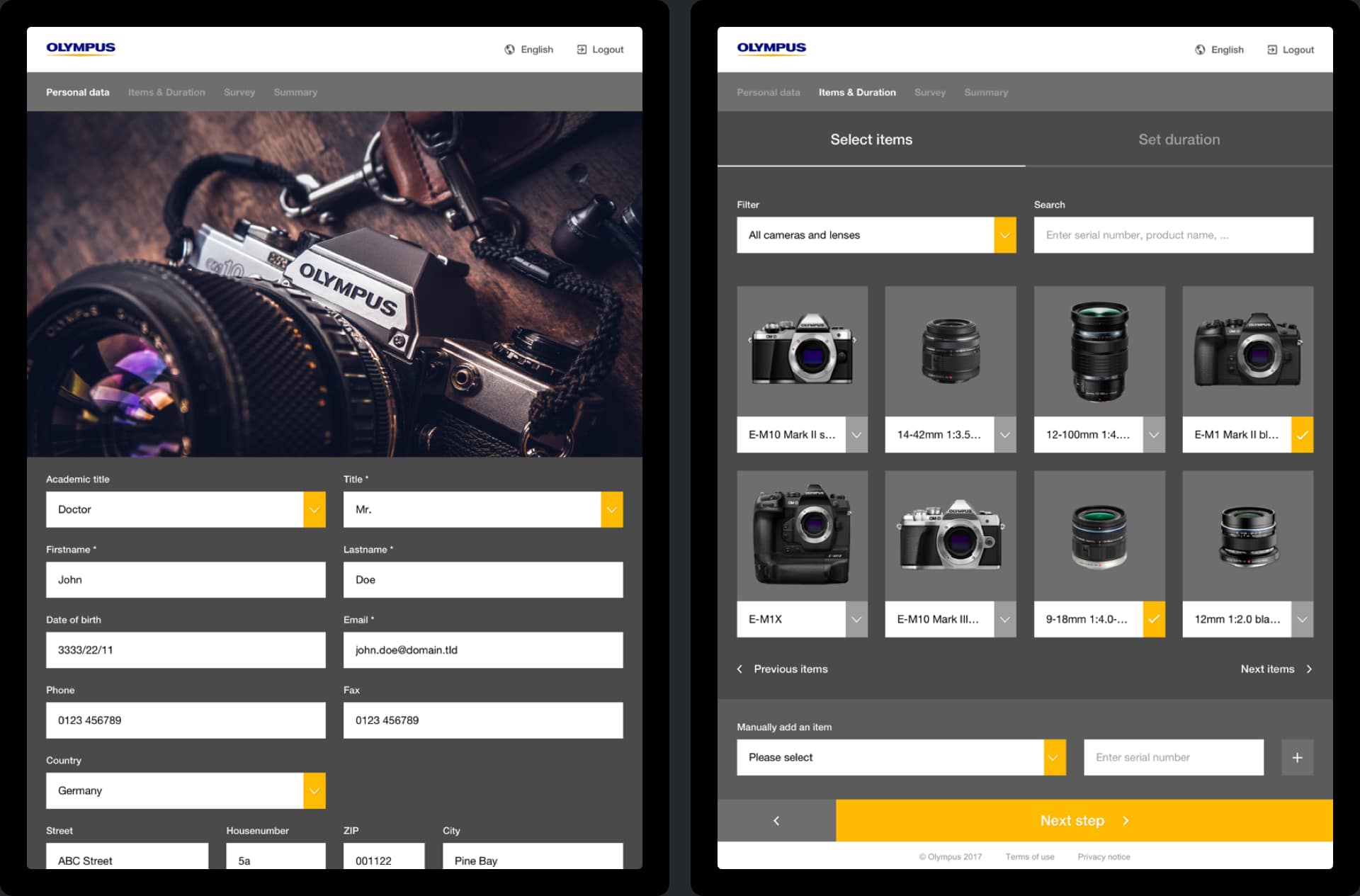Click the right chevron after Next items
The width and height of the screenshot is (1360, 896).
(x=1309, y=669)
